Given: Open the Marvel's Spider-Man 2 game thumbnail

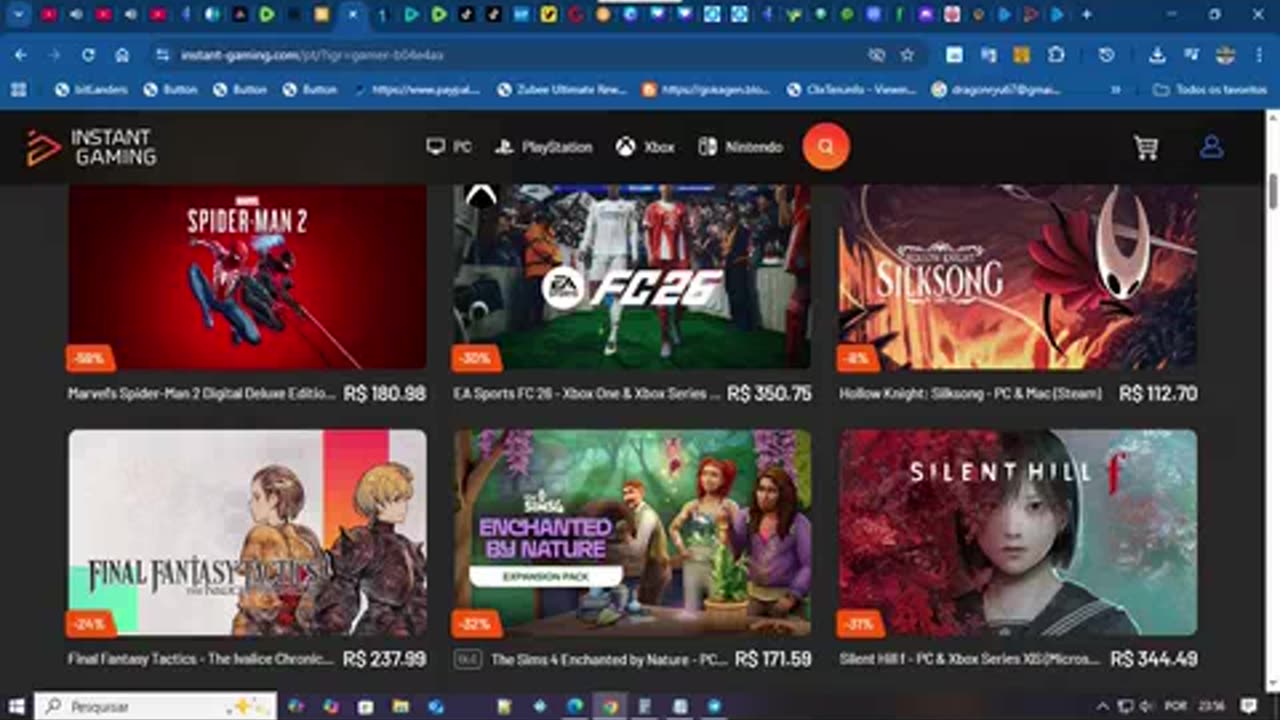Looking at the screenshot, I should 247,277.
